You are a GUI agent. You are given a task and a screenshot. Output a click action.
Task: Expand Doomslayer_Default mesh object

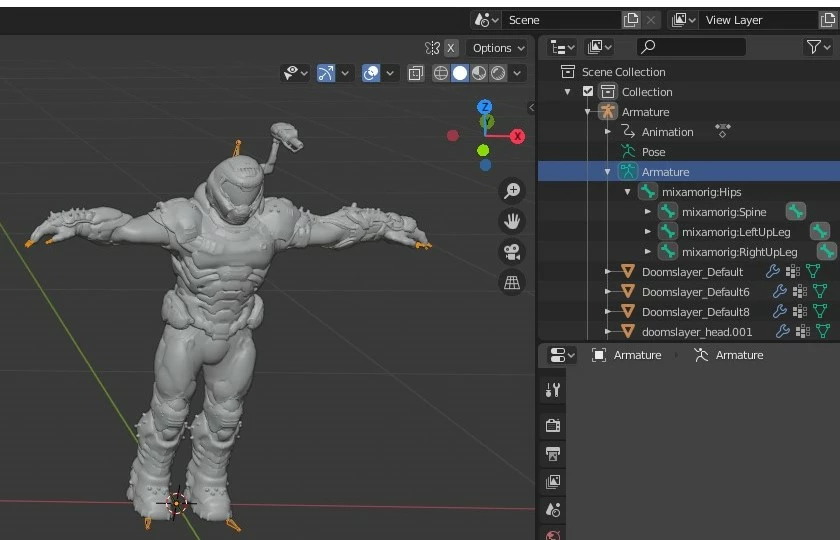pos(608,272)
